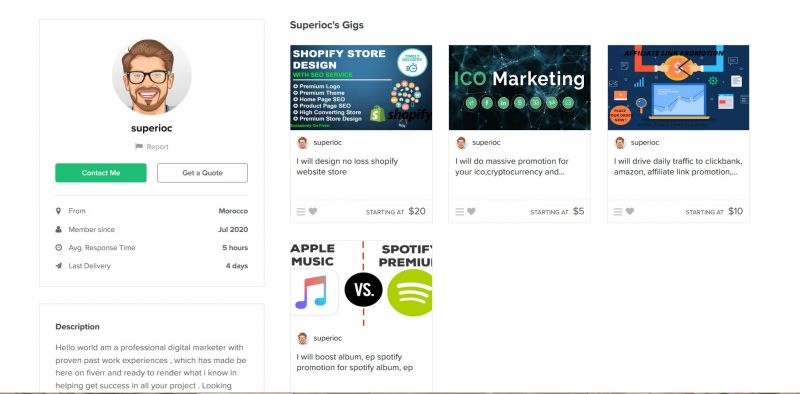Open the Shopify Store Design gig thumbnail

(x=361, y=87)
